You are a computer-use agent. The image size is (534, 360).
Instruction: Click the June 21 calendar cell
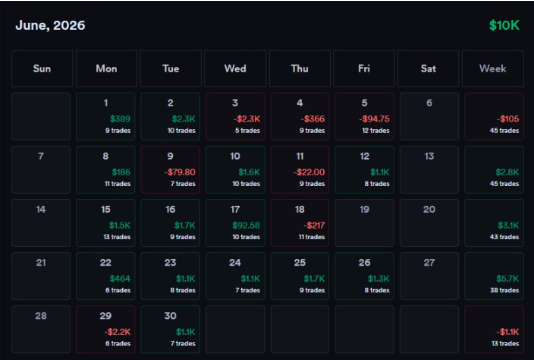41,276
